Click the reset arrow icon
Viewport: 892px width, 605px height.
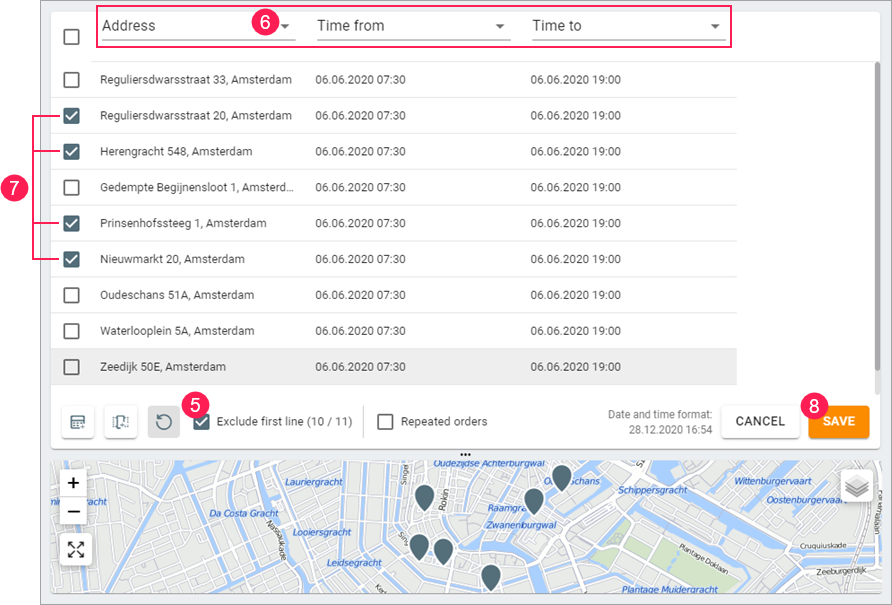pos(164,422)
